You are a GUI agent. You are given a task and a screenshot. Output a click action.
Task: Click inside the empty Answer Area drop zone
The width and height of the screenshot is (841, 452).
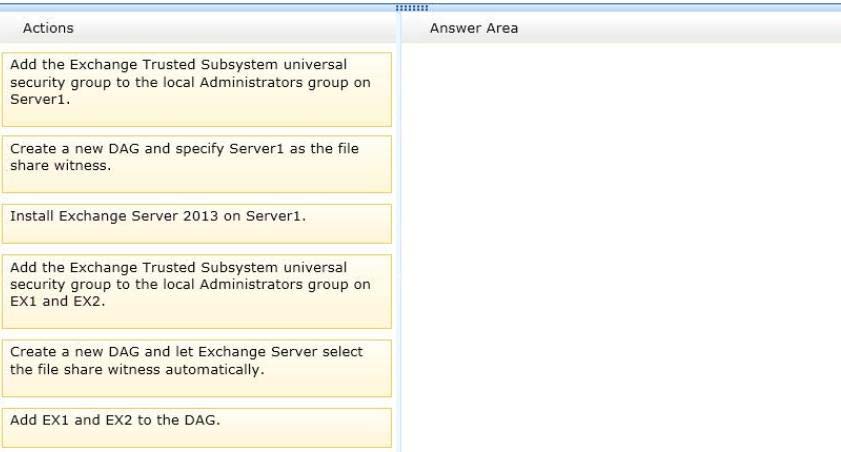click(x=621, y=247)
